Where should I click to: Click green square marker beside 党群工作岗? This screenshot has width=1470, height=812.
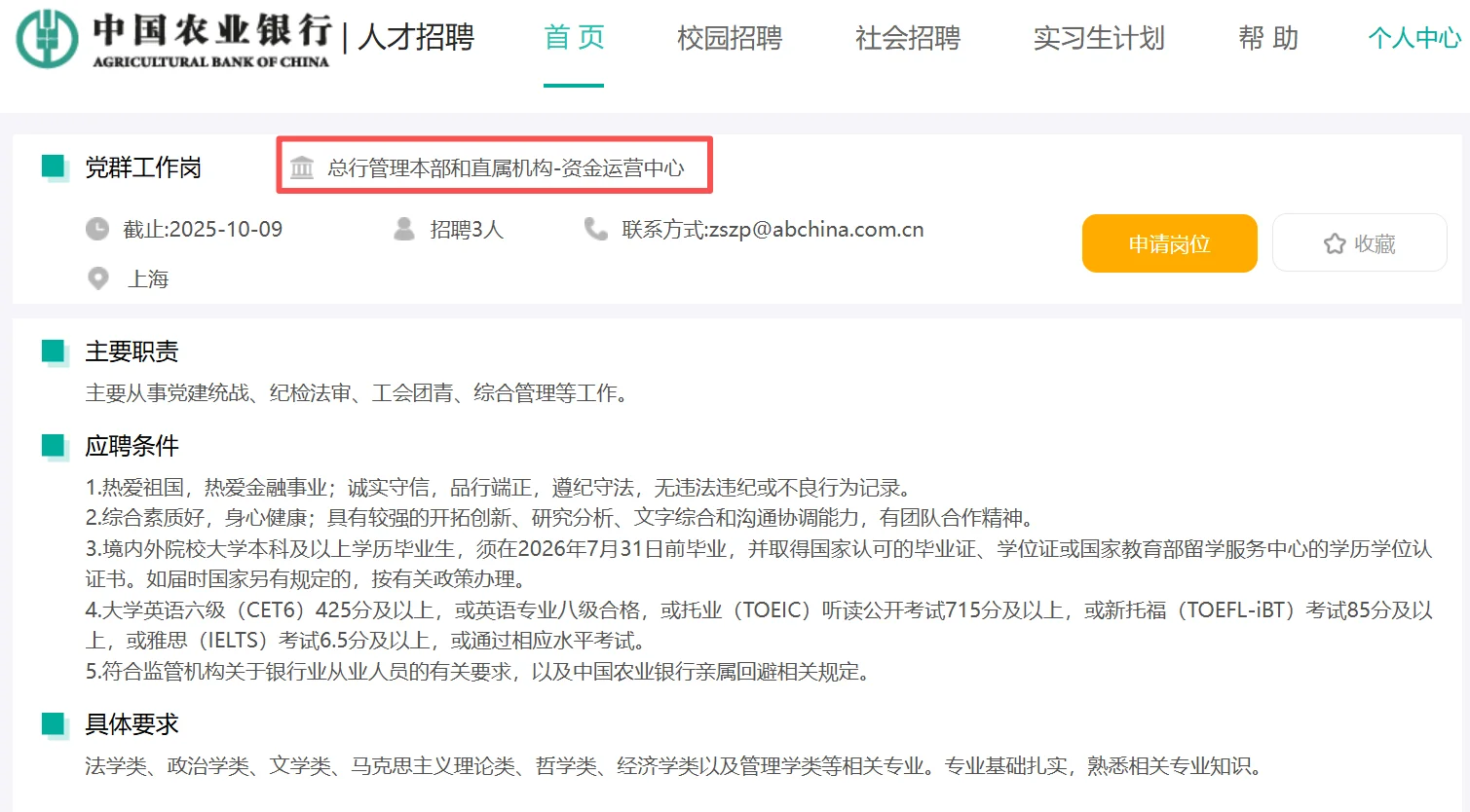coord(55,167)
